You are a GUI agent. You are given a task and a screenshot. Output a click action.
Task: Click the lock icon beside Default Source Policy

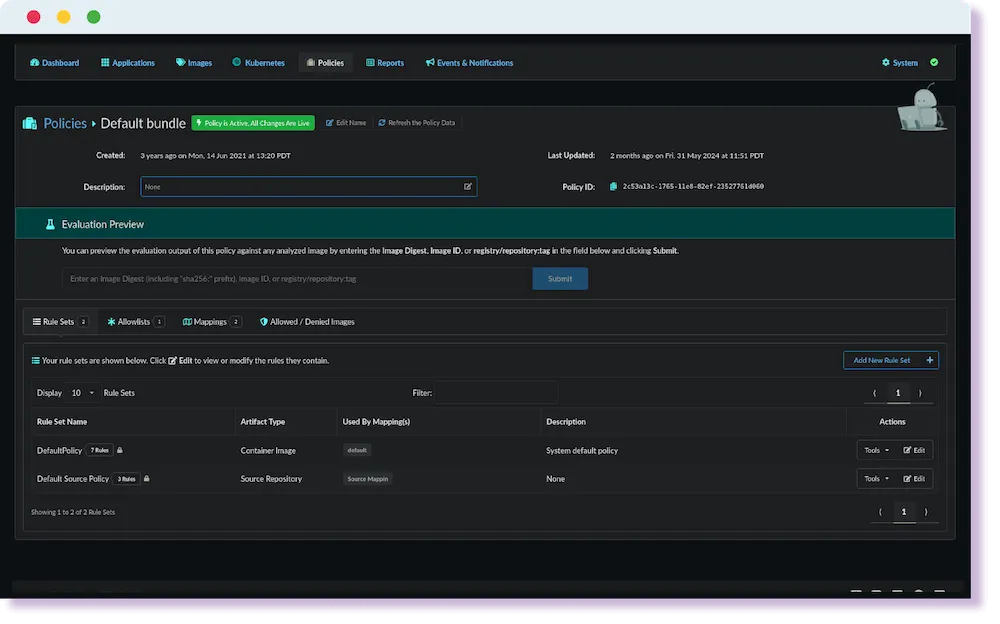click(x=147, y=479)
